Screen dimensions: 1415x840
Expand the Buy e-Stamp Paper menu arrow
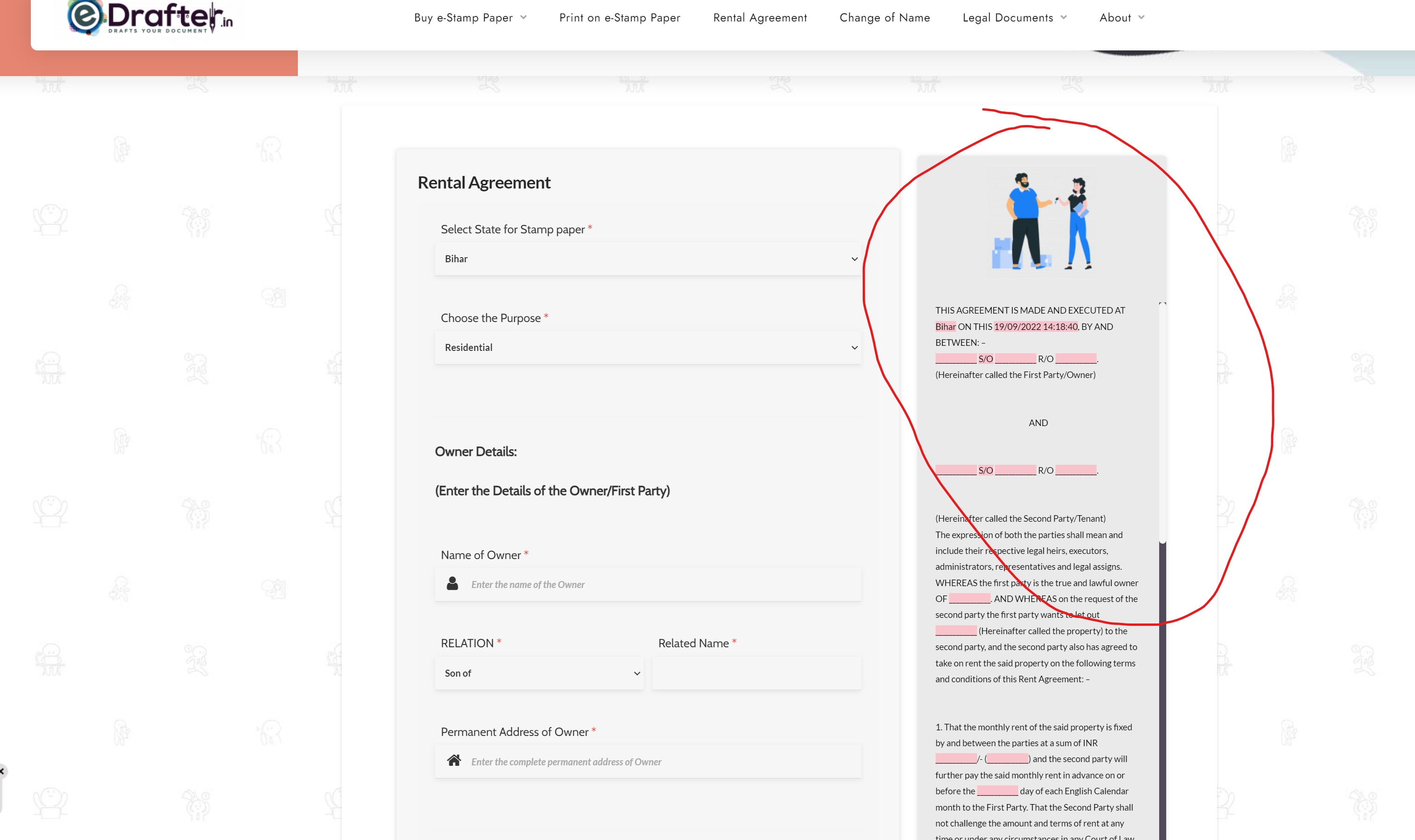523,18
